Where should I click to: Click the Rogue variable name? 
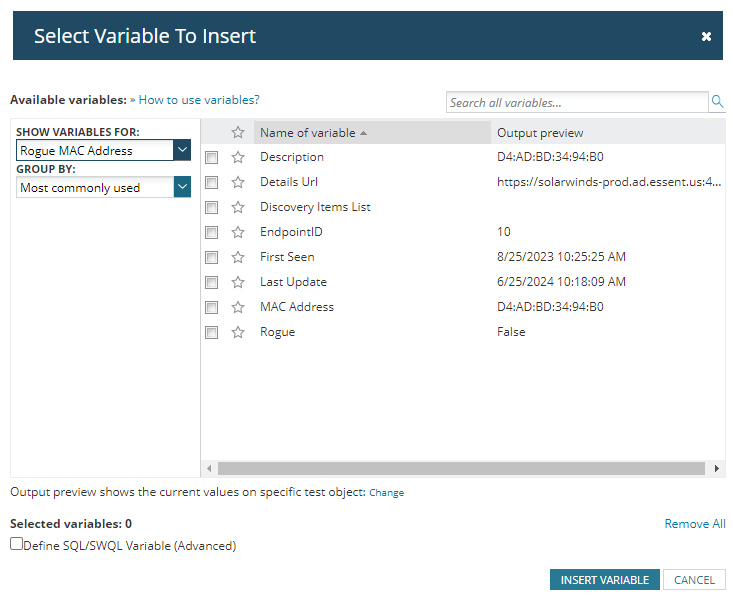pyautogui.click(x=277, y=332)
